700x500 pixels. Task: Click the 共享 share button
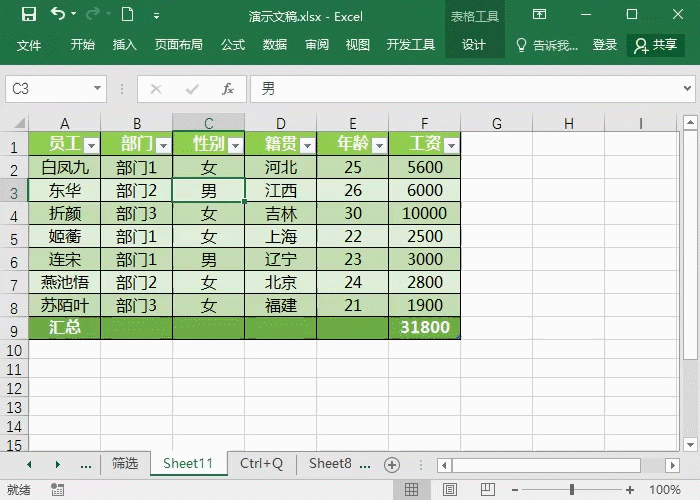(655, 45)
